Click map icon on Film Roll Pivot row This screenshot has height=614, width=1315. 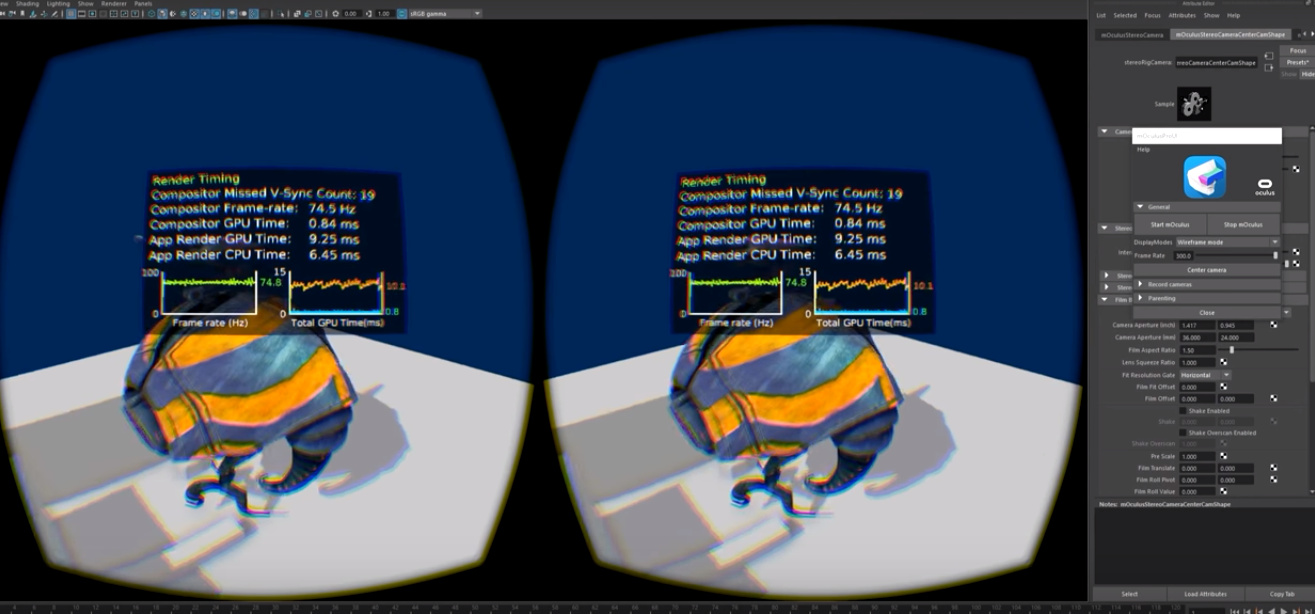tap(1274, 479)
